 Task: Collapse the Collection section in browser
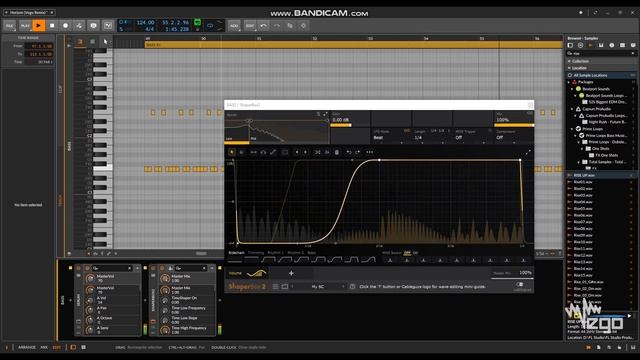569,61
